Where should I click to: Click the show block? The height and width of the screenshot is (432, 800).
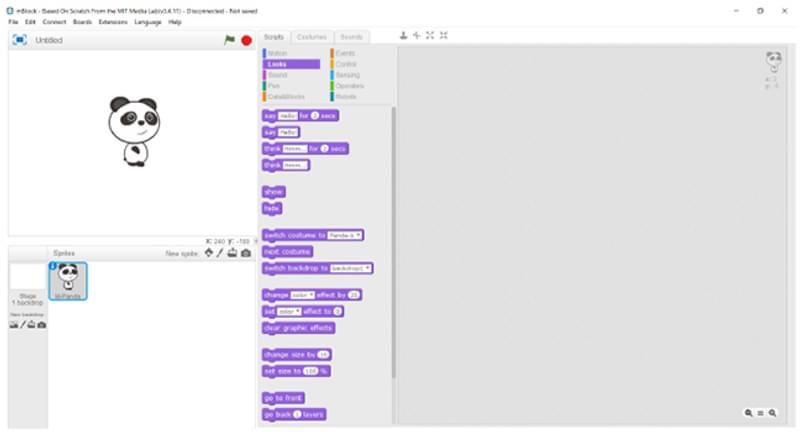pyautogui.click(x=274, y=192)
